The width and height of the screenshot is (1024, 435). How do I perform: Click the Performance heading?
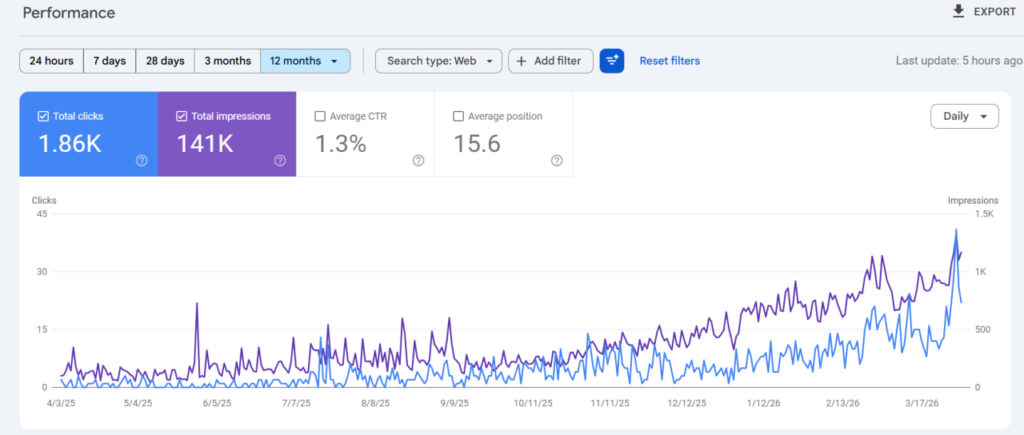tap(69, 13)
